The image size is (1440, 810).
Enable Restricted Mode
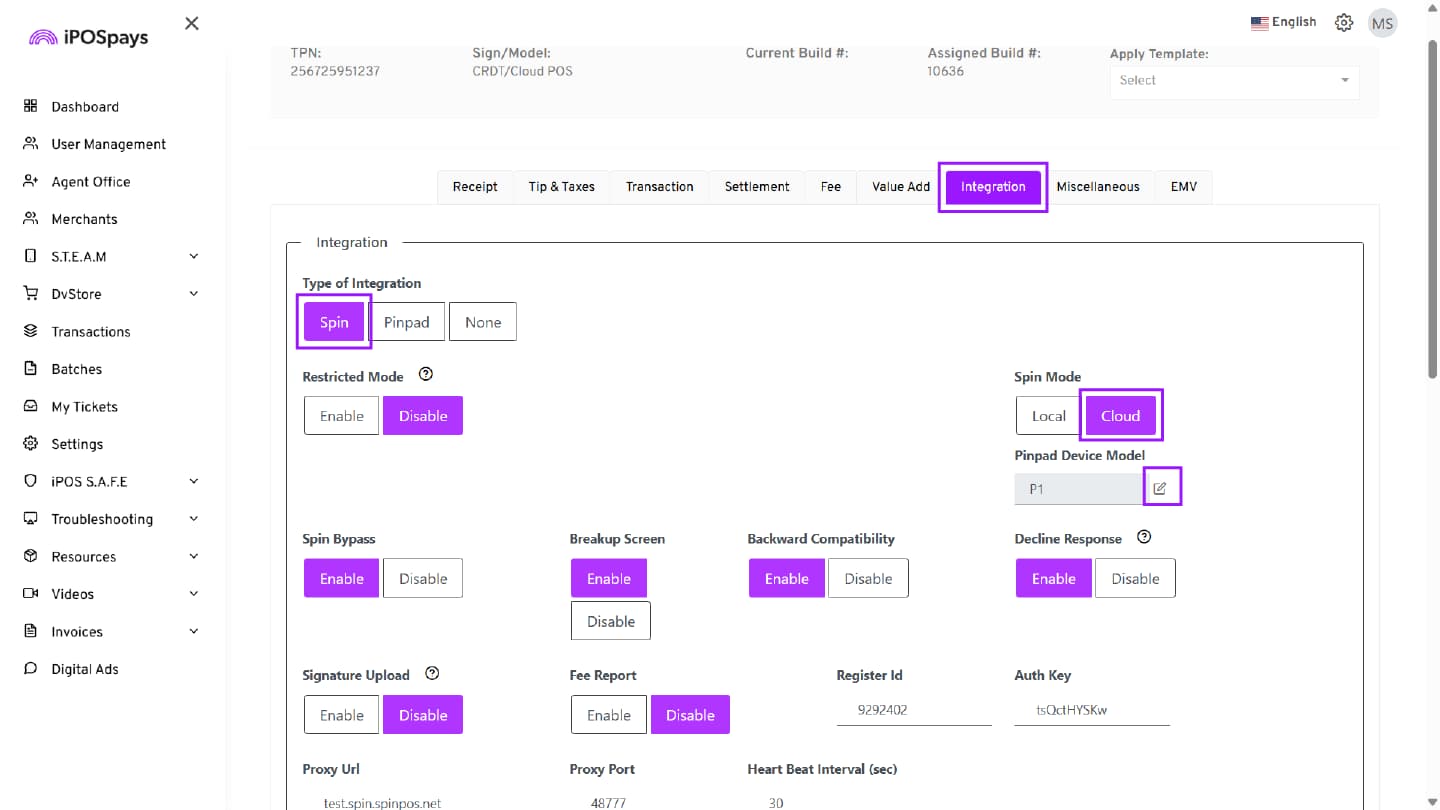(341, 416)
